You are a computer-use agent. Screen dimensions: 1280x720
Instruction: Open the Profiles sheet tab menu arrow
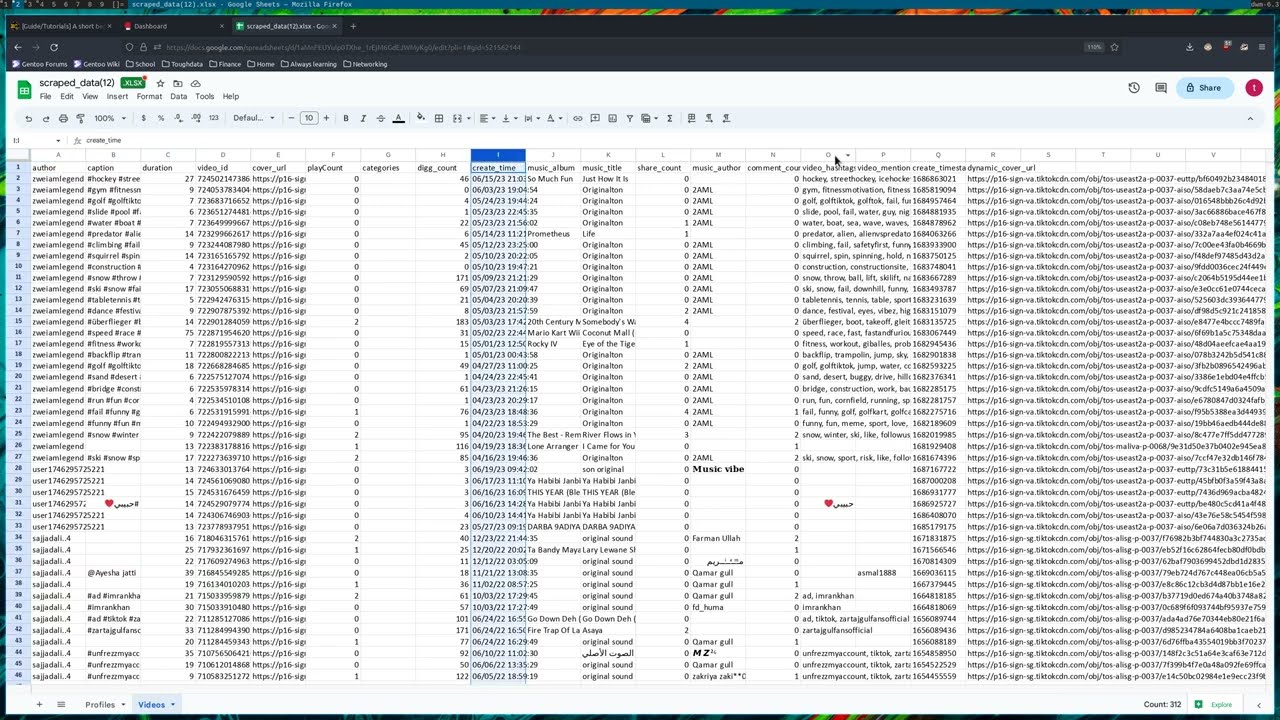[123, 705]
